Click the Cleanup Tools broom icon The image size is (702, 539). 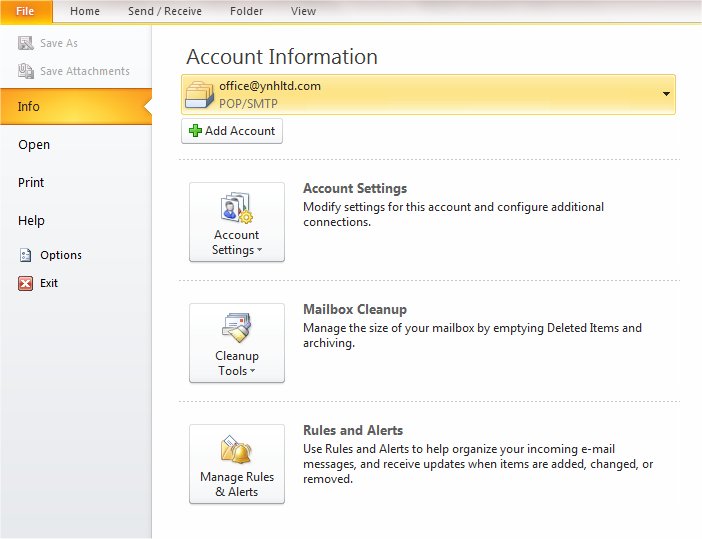236,328
